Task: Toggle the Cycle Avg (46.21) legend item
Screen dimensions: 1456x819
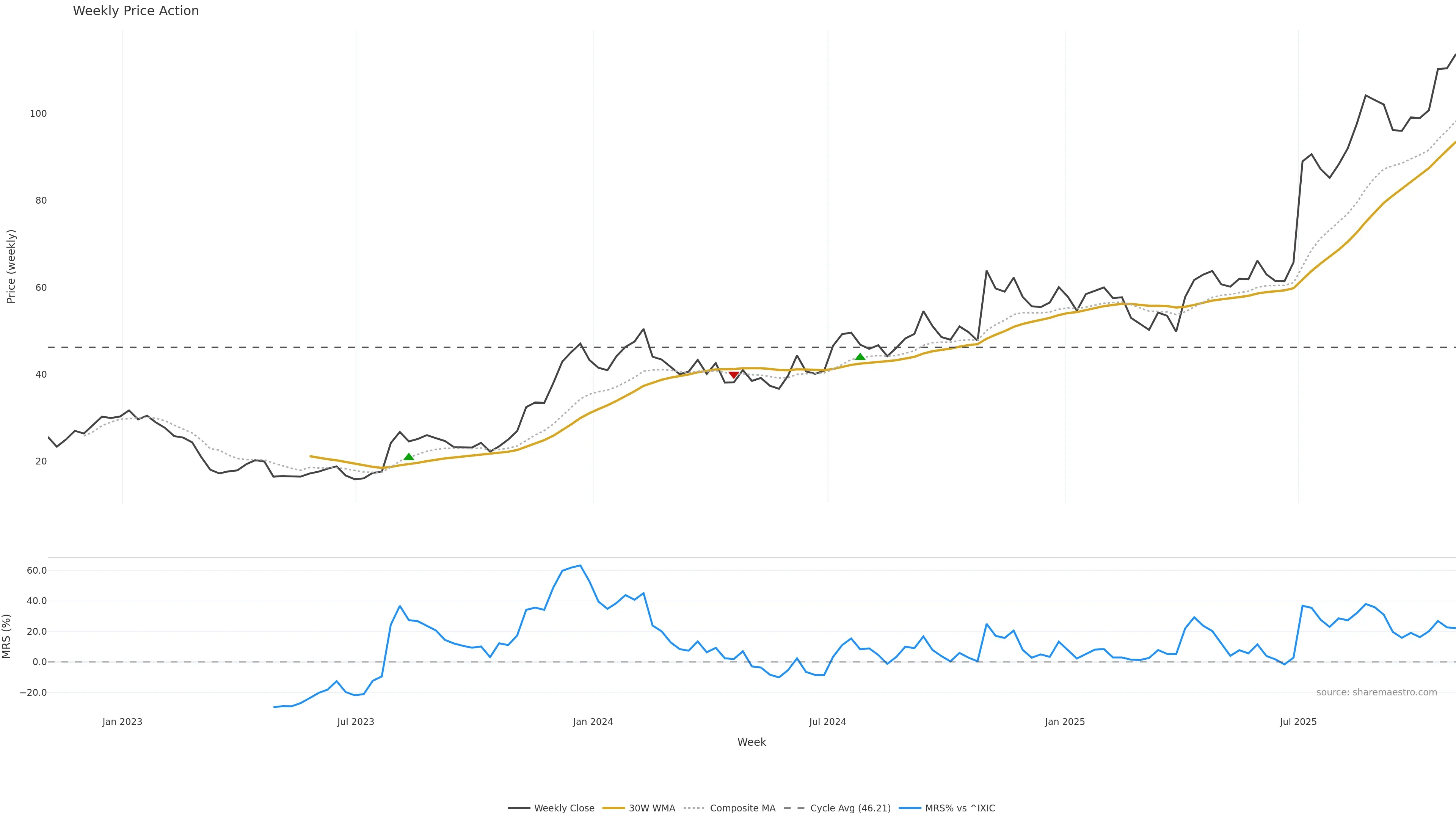Action: point(849,808)
